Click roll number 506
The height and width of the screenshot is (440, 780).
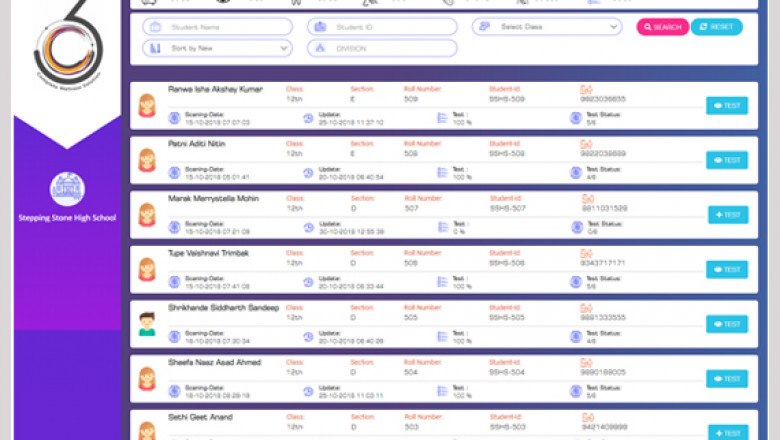(411, 263)
